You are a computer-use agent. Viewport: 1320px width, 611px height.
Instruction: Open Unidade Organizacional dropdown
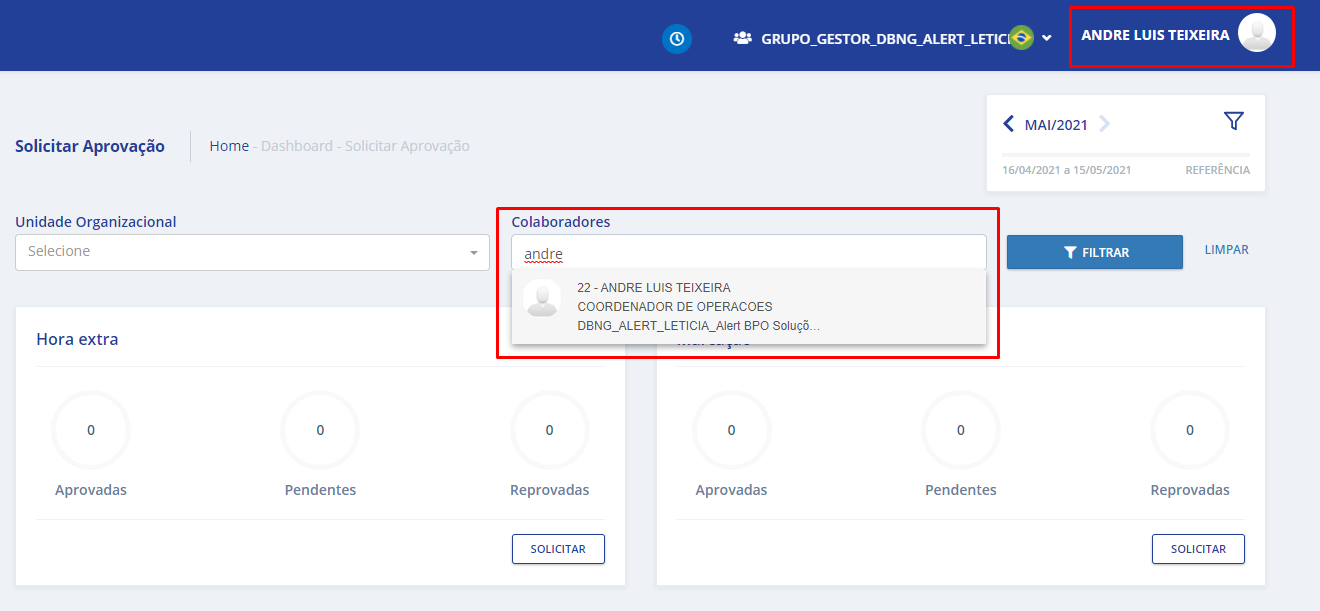[252, 252]
